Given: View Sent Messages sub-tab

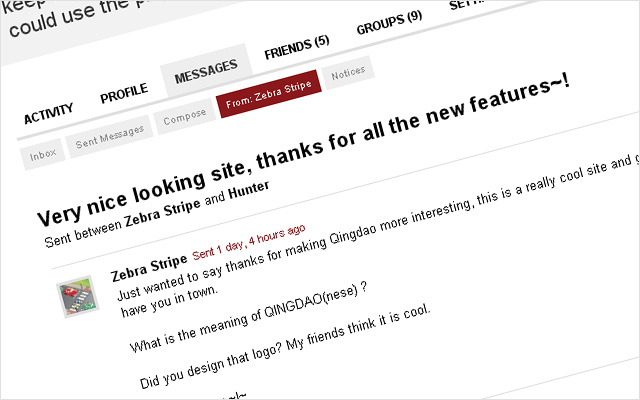Looking at the screenshot, I should click(x=109, y=136).
